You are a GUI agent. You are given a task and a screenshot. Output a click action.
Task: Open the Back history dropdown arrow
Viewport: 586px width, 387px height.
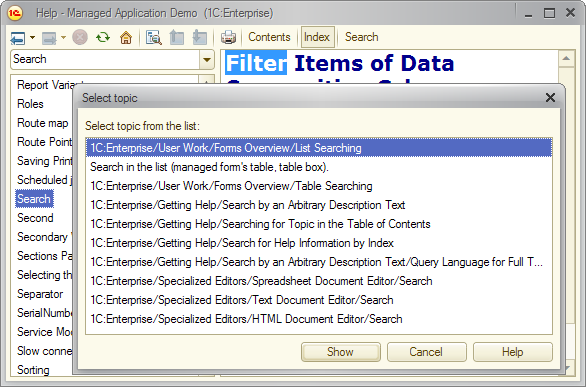pyautogui.click(x=33, y=37)
